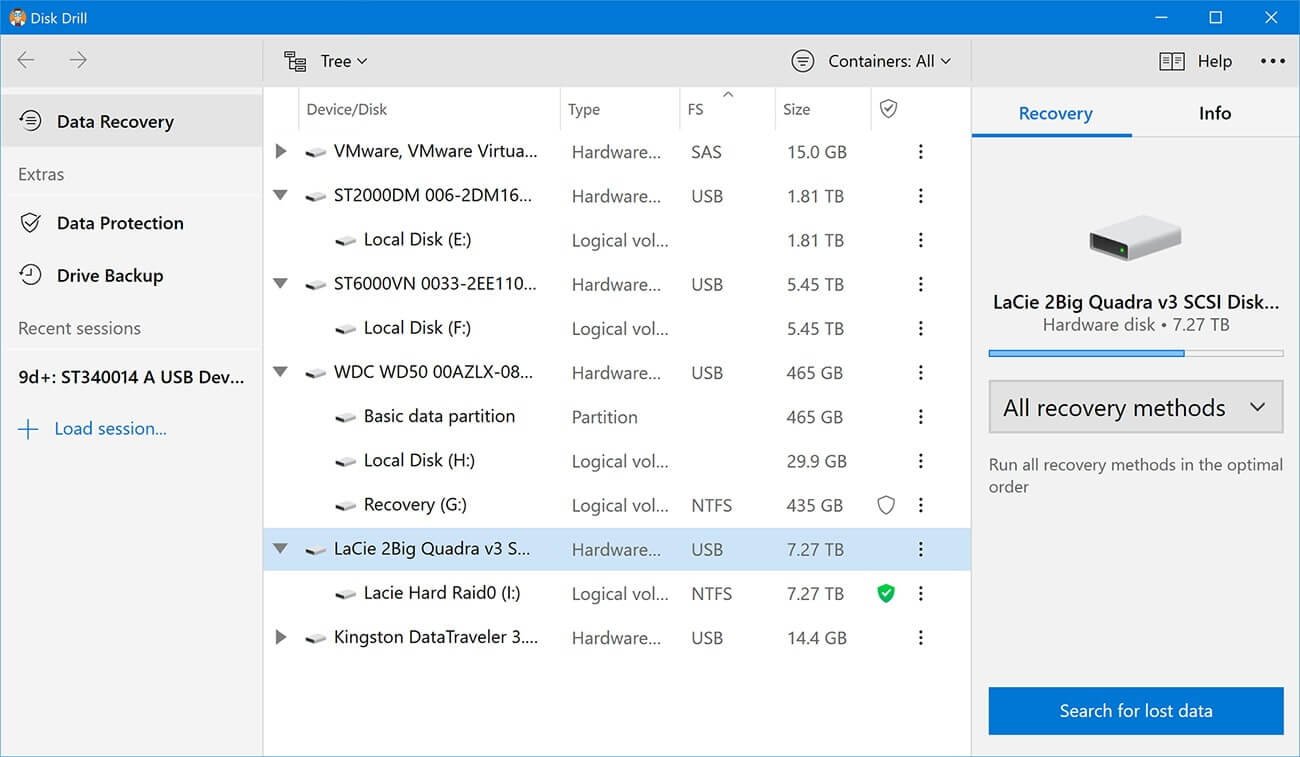
Task: Open the All recovery methods dropdown
Action: coord(1135,407)
